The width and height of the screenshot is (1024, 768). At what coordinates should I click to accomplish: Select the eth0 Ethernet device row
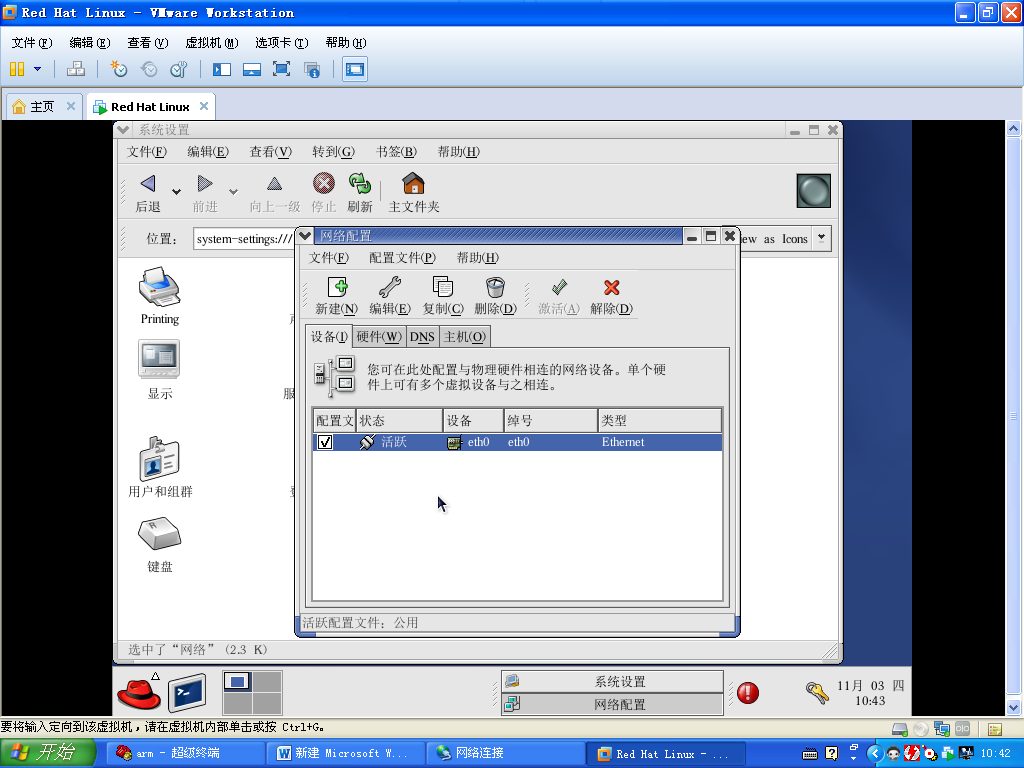[x=517, y=442]
